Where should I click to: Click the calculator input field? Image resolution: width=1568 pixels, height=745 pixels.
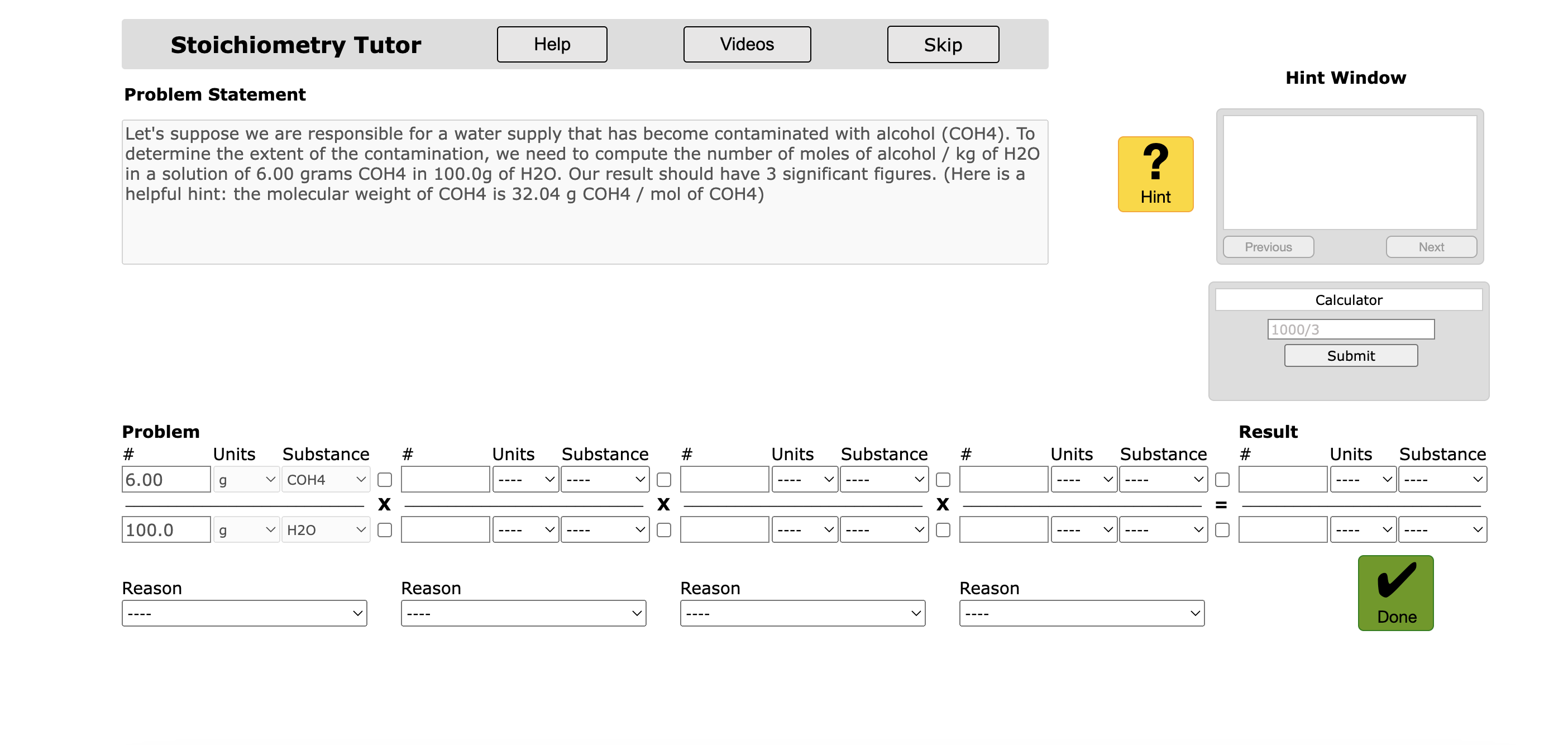tap(1350, 329)
